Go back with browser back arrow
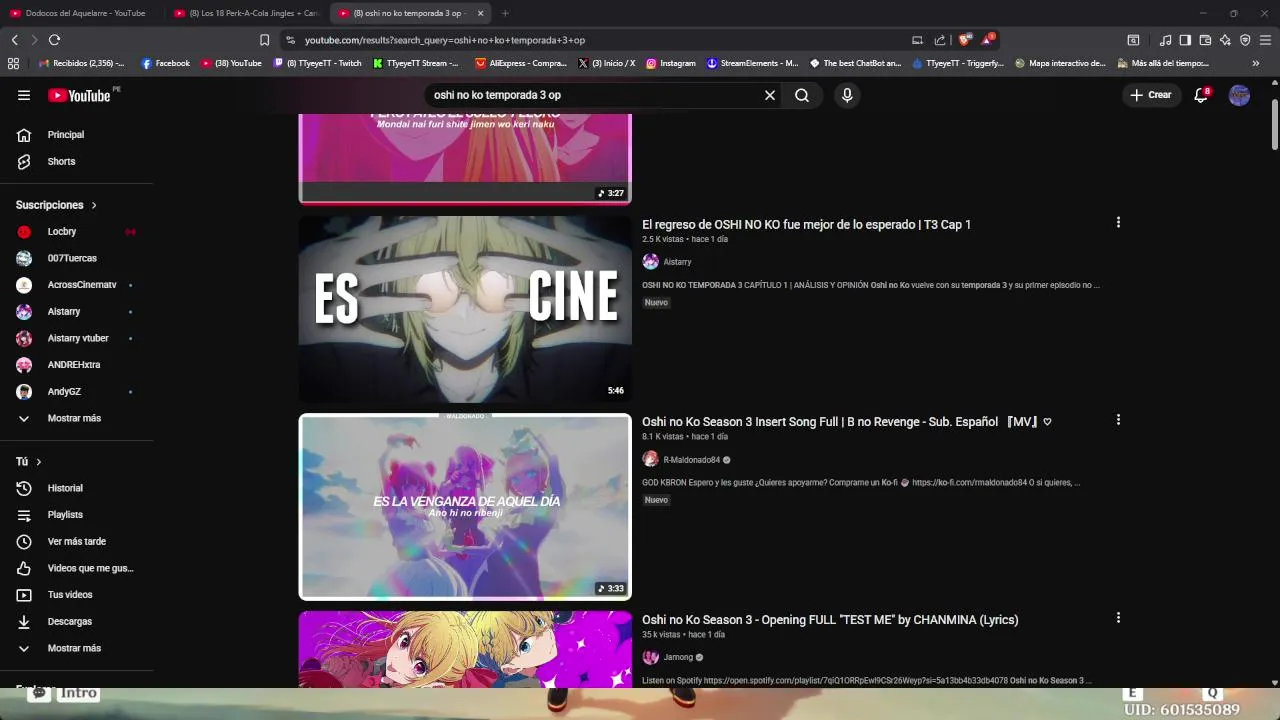The width and height of the screenshot is (1280, 720). point(14,40)
